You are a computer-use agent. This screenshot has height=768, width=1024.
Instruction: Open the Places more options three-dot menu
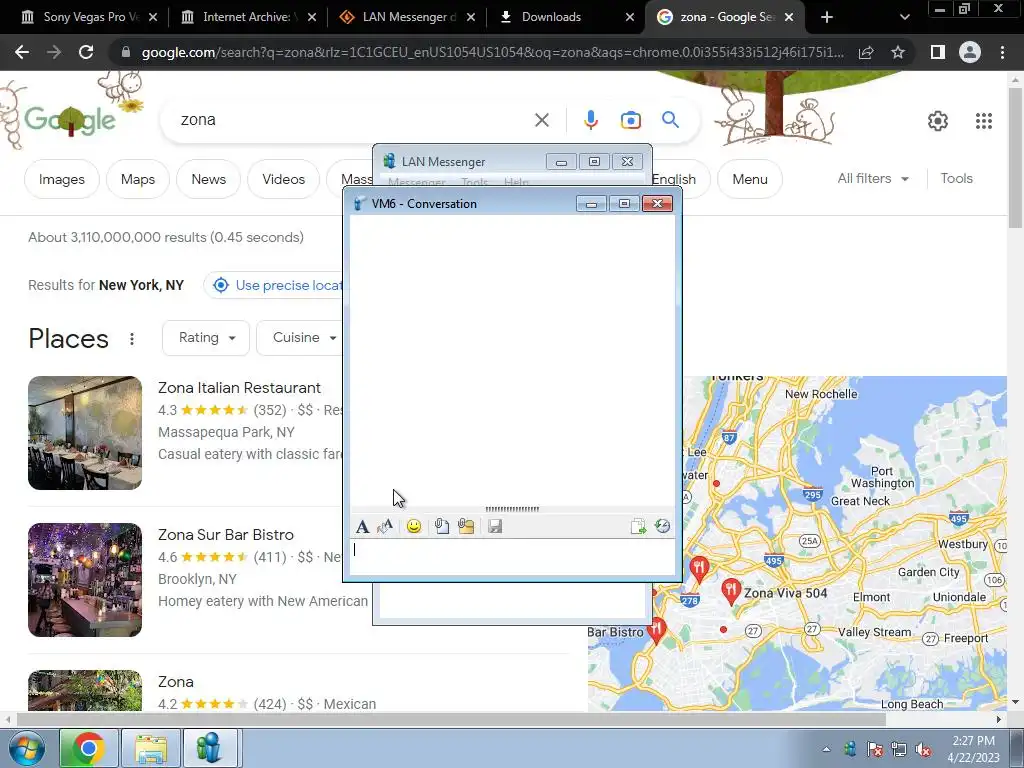tap(132, 339)
